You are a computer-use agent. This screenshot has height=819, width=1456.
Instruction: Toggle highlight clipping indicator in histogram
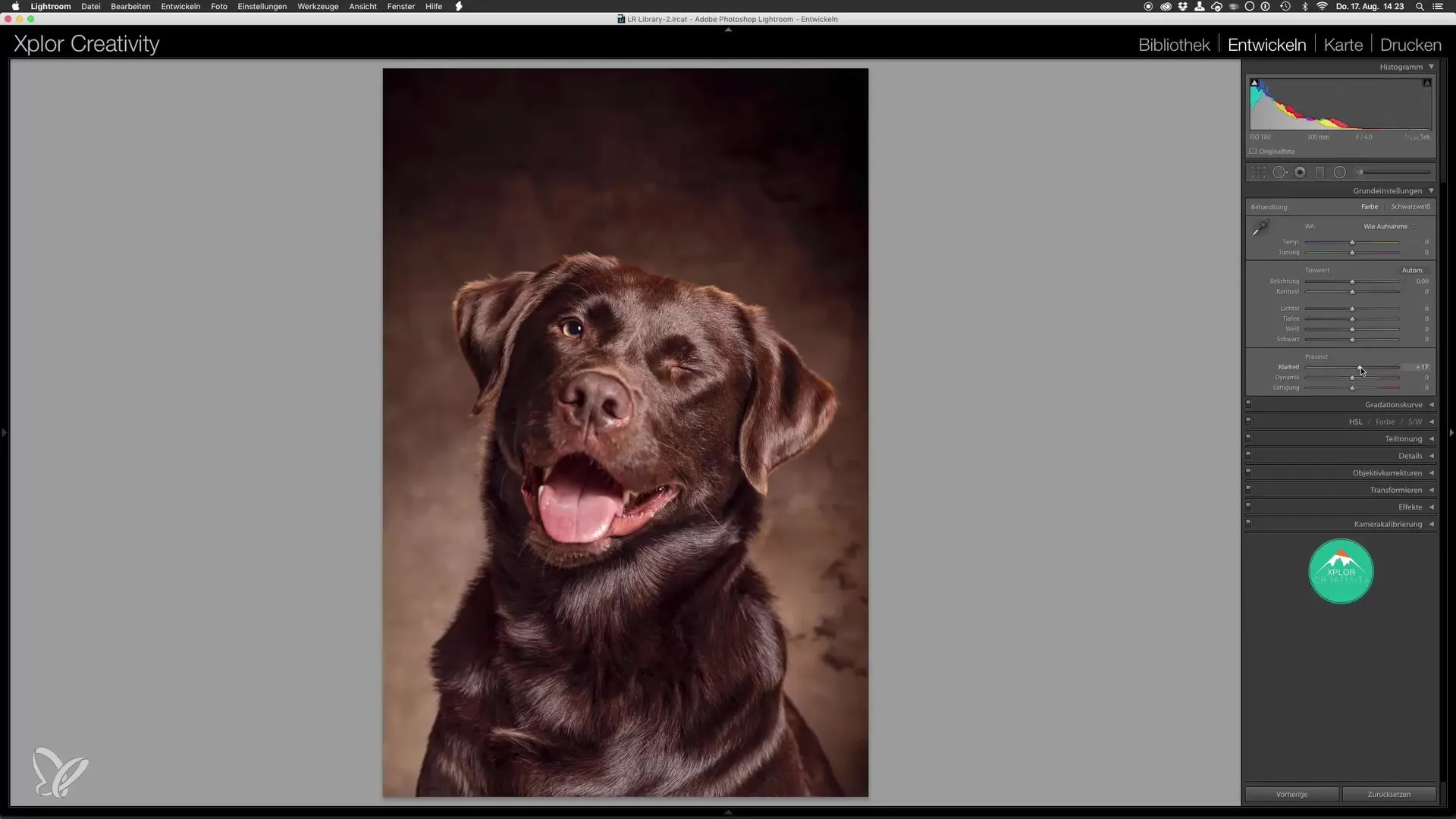(x=1427, y=83)
